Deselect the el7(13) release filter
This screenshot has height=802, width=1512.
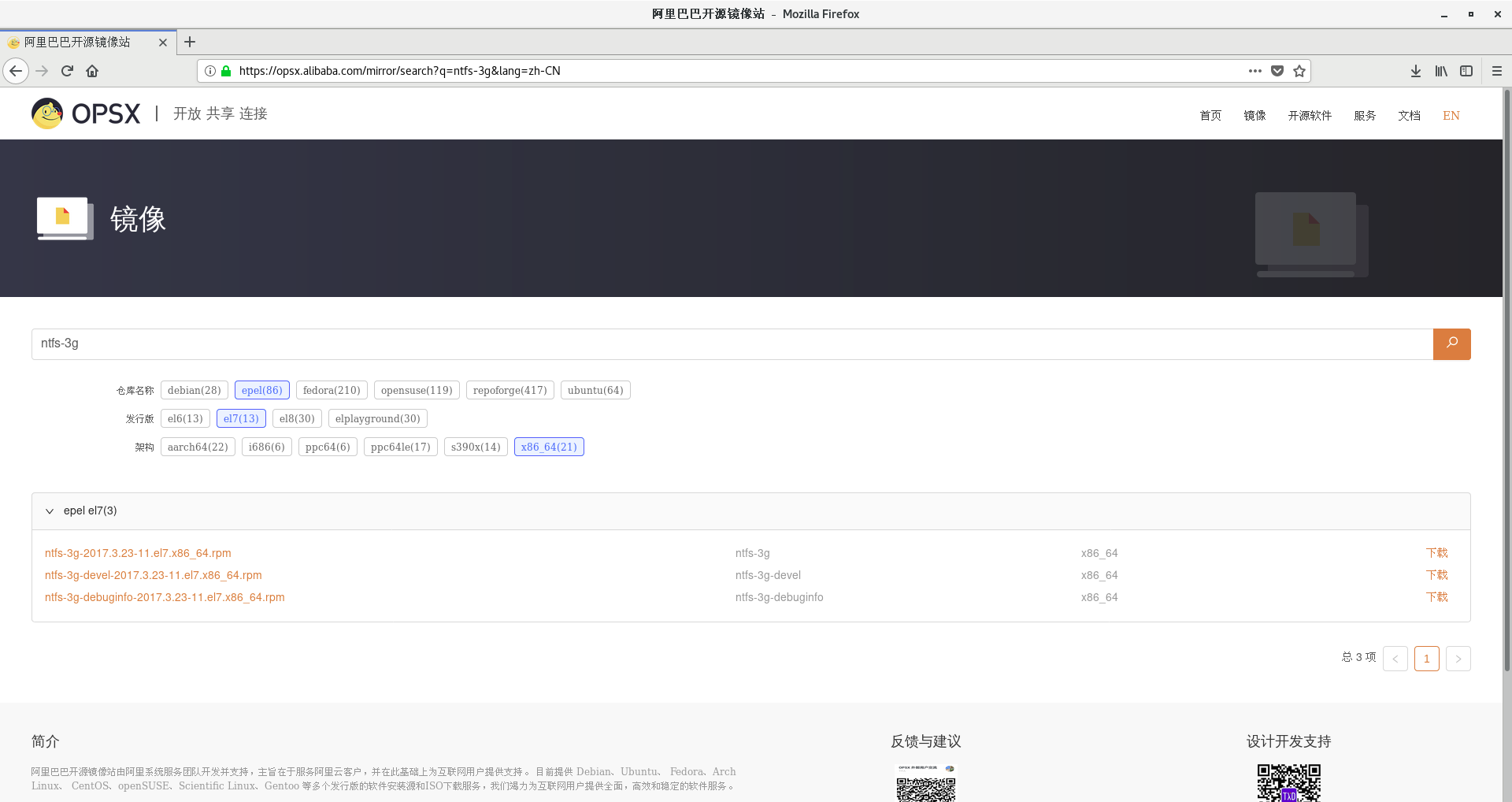[241, 418]
